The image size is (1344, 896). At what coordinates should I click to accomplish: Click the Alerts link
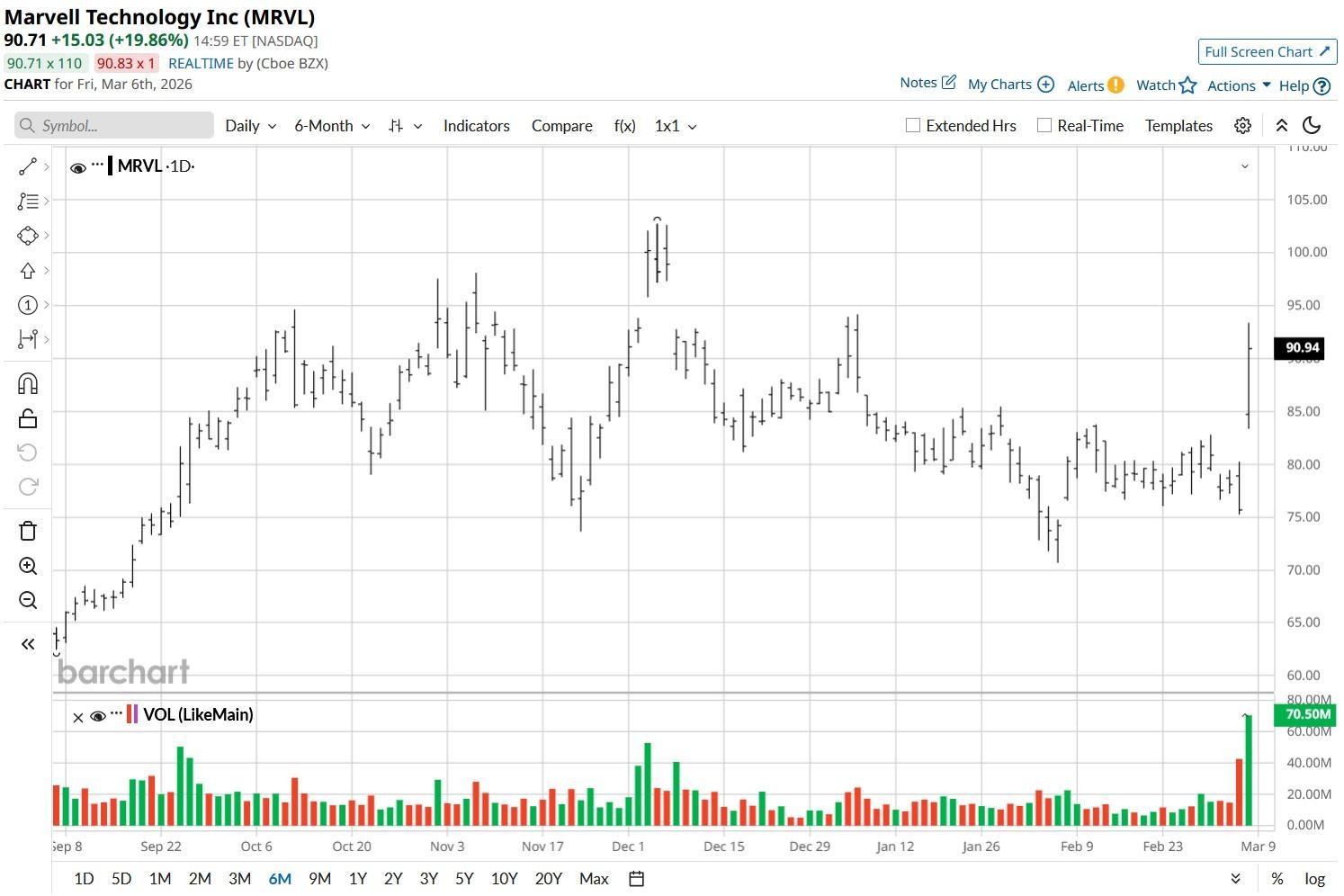[1086, 85]
